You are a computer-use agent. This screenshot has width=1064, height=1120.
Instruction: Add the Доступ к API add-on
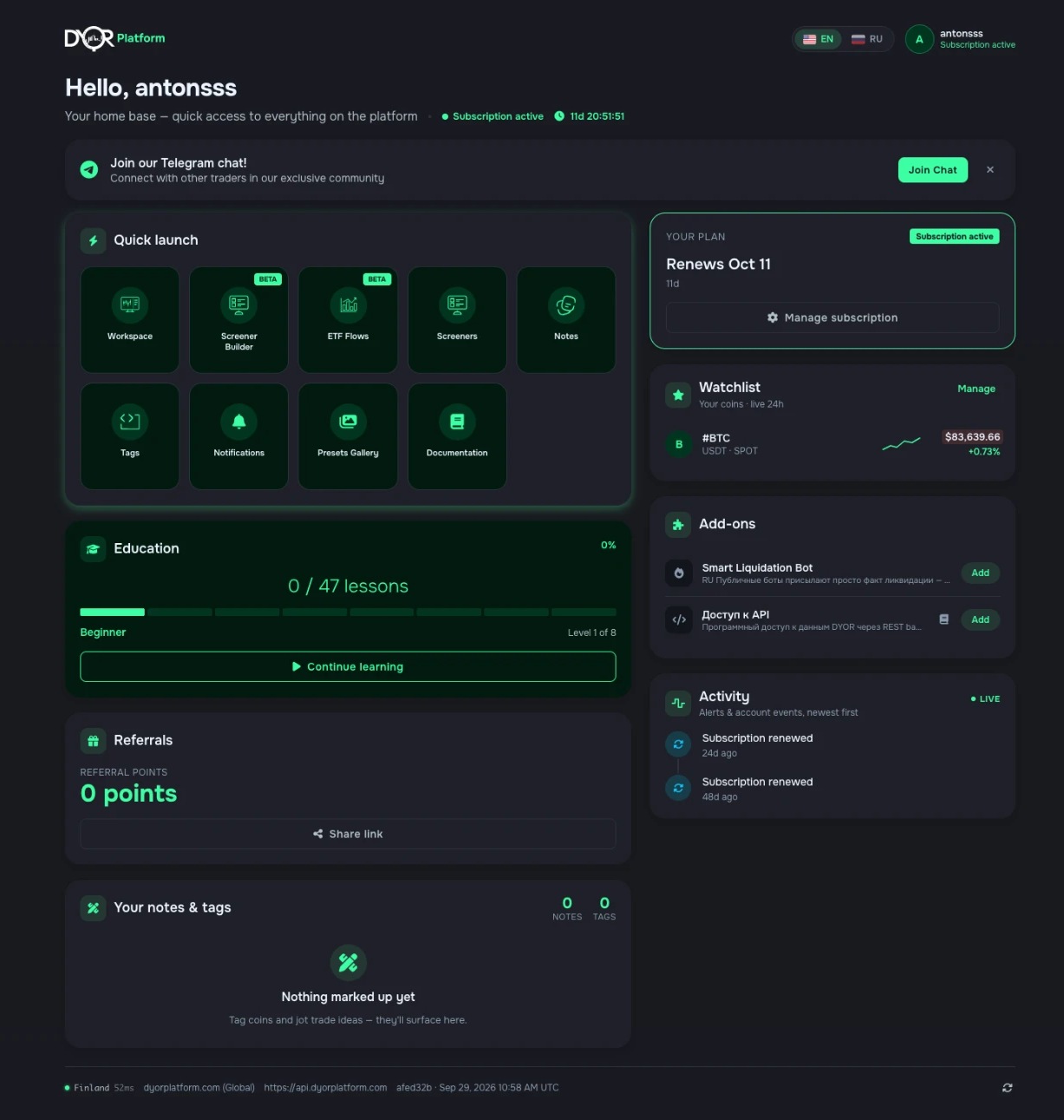[980, 620]
